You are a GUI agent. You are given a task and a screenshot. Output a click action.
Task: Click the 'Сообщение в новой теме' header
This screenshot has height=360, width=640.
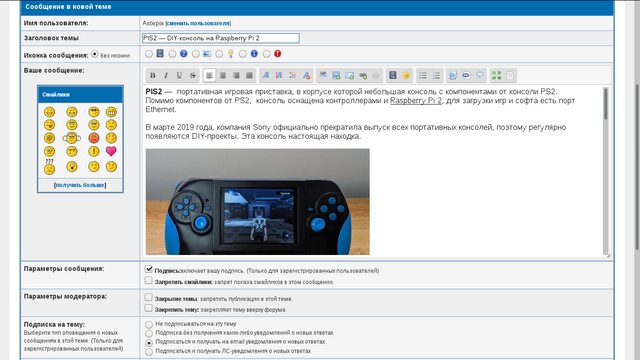coord(68,7)
